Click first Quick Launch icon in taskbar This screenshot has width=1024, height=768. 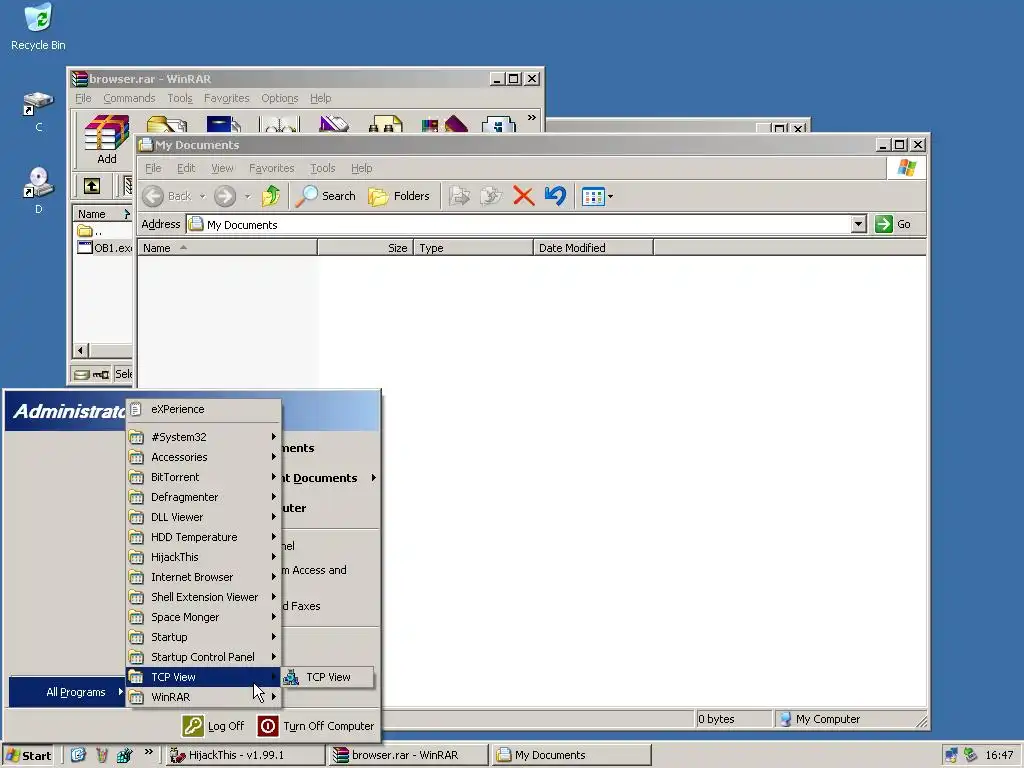tap(78, 756)
